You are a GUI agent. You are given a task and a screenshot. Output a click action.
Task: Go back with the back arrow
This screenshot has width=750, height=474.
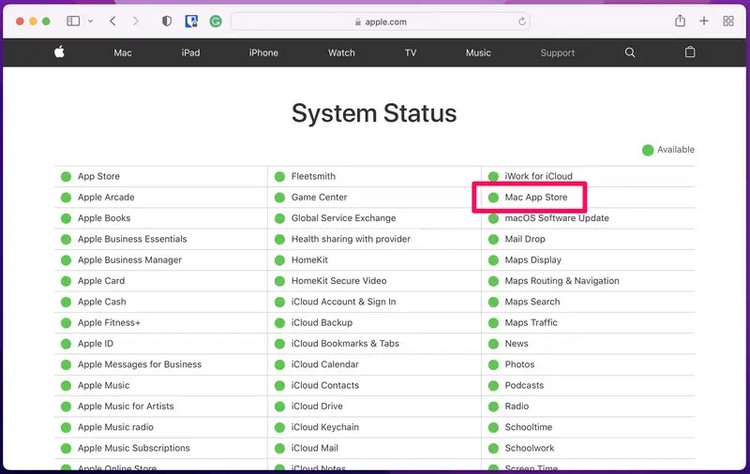tap(113, 21)
